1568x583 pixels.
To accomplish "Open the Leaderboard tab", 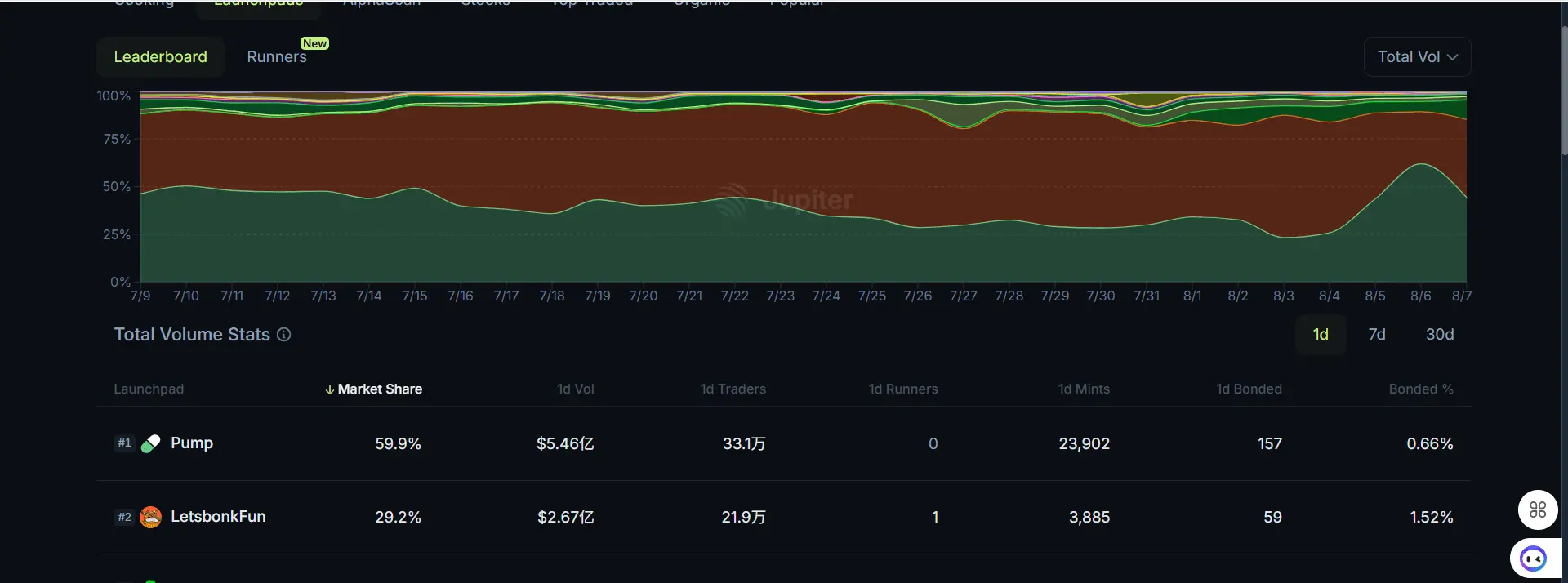I will (x=160, y=56).
